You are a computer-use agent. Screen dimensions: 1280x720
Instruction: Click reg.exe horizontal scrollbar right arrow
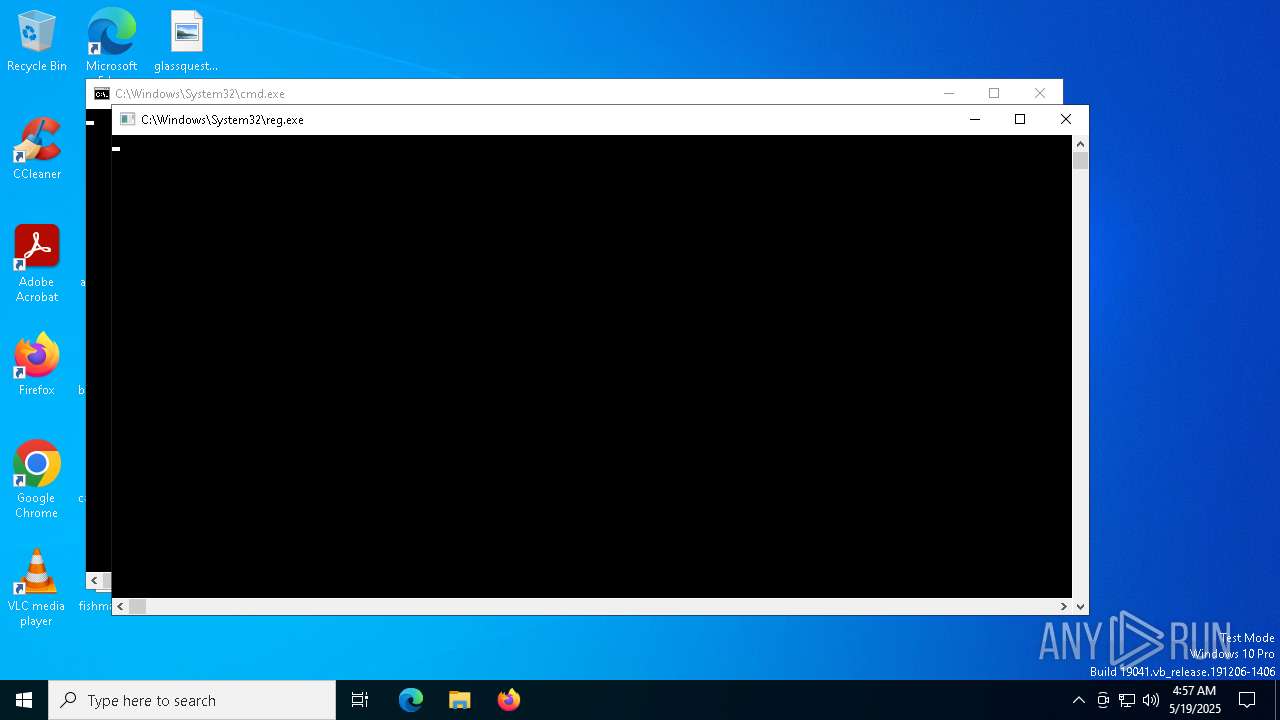[x=1064, y=606]
